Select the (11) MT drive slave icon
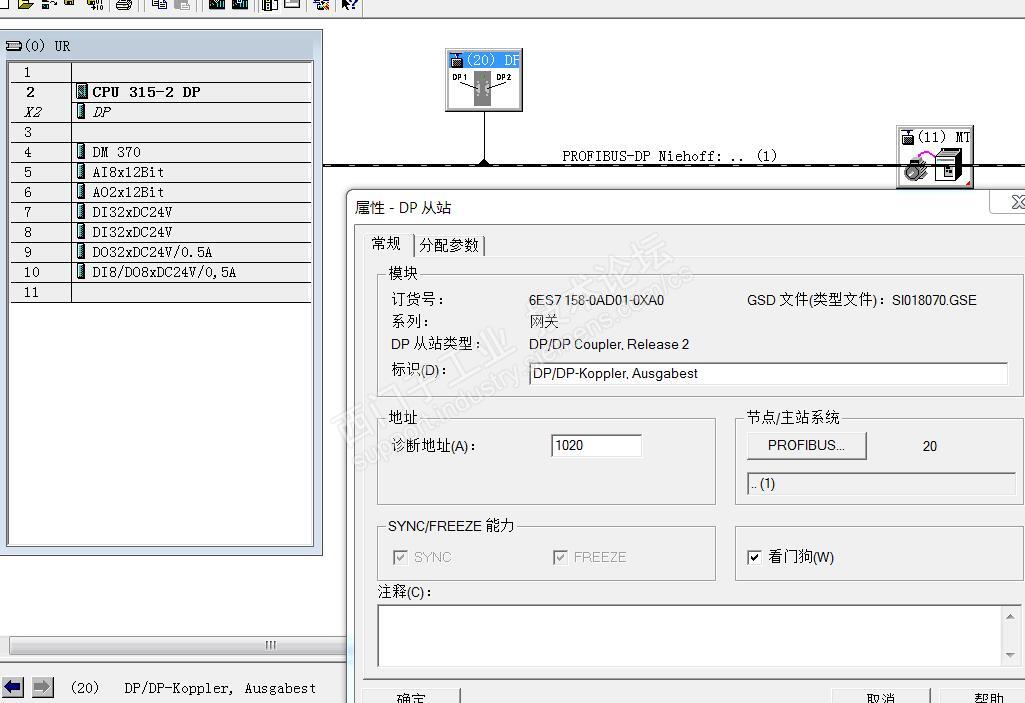 (x=935, y=157)
